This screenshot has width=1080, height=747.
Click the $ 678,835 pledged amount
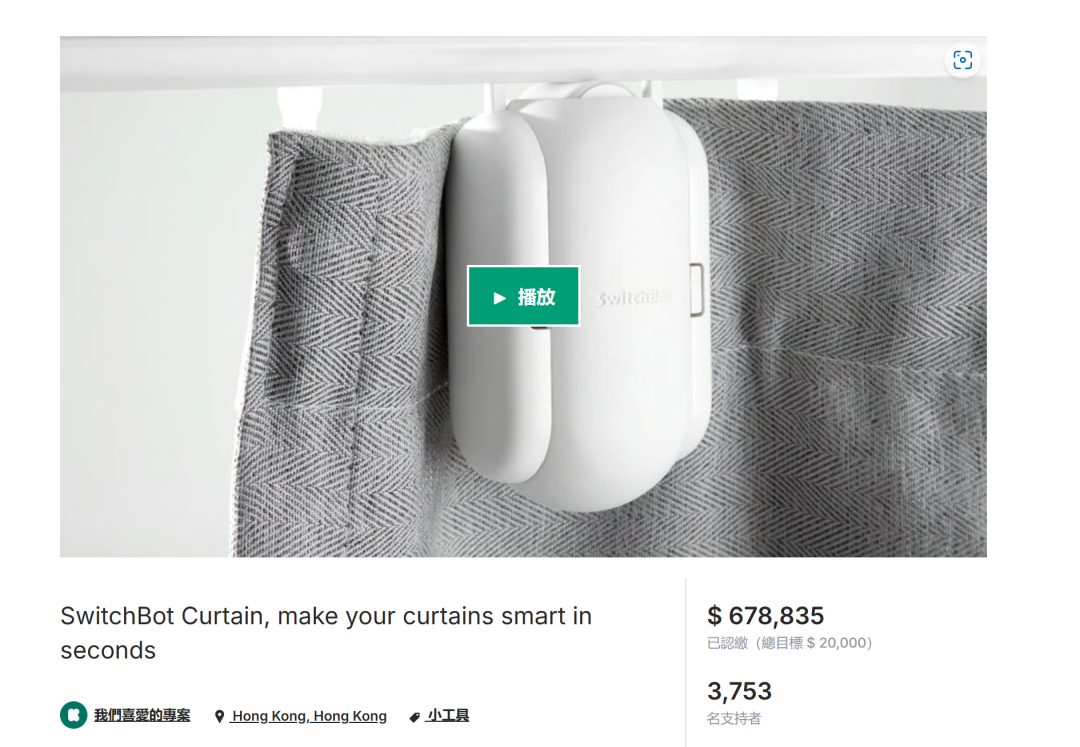766,616
